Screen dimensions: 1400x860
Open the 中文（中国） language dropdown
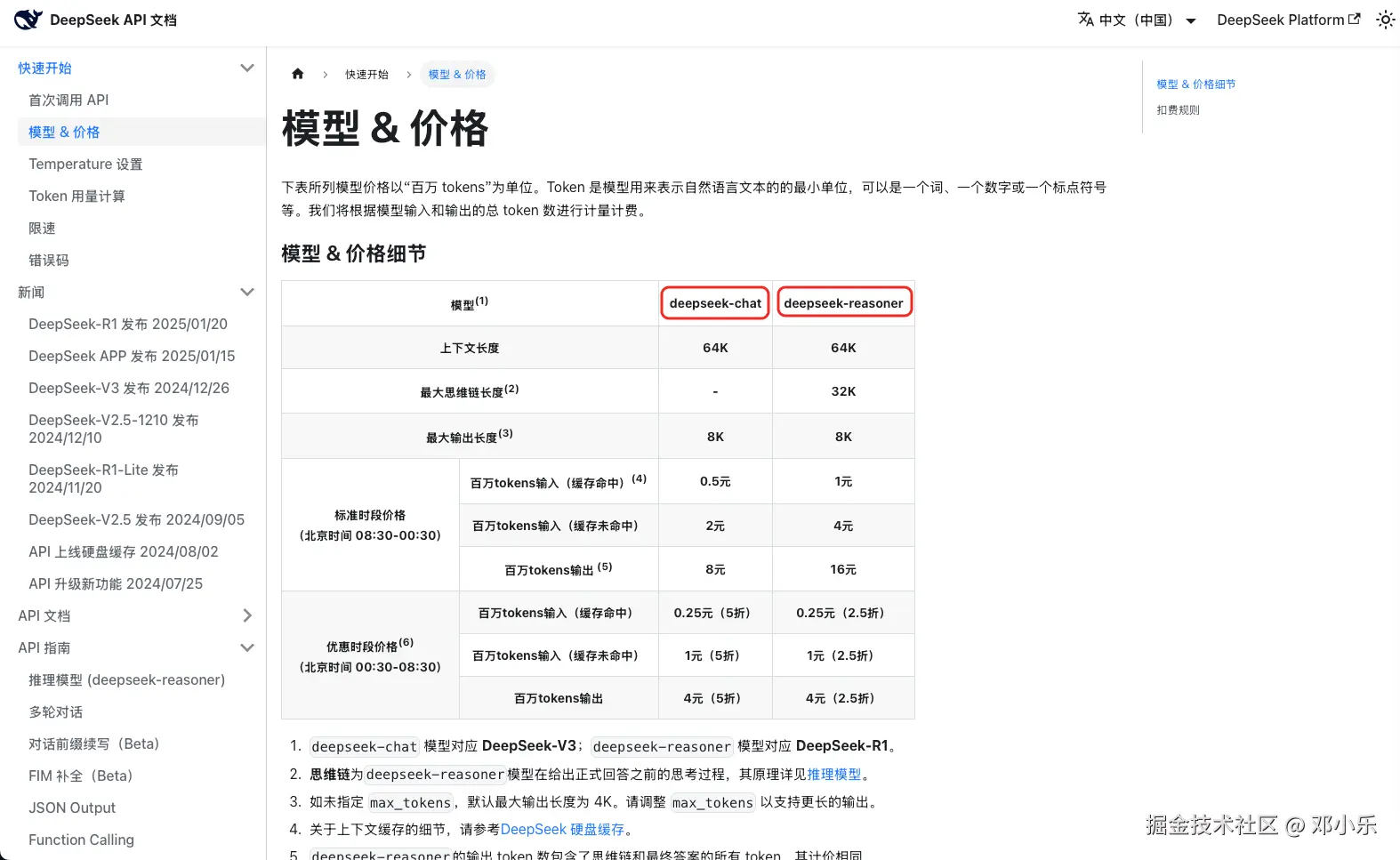point(1138,20)
